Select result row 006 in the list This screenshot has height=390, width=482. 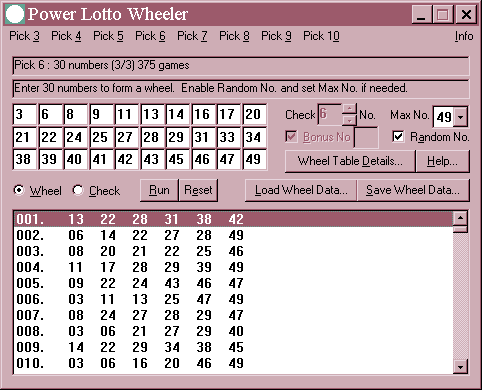point(234,299)
